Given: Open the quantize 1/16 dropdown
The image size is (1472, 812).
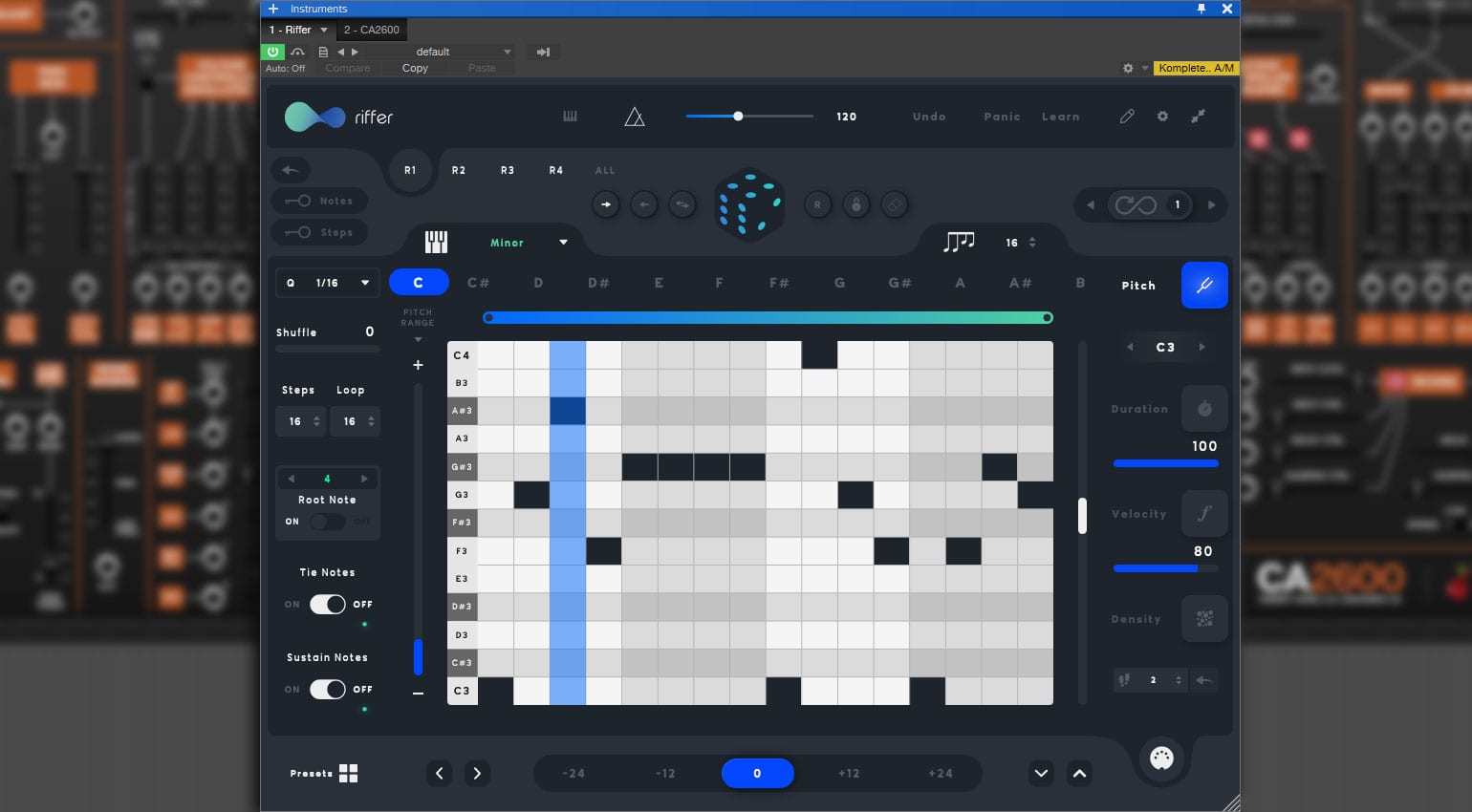Looking at the screenshot, I should [x=328, y=283].
